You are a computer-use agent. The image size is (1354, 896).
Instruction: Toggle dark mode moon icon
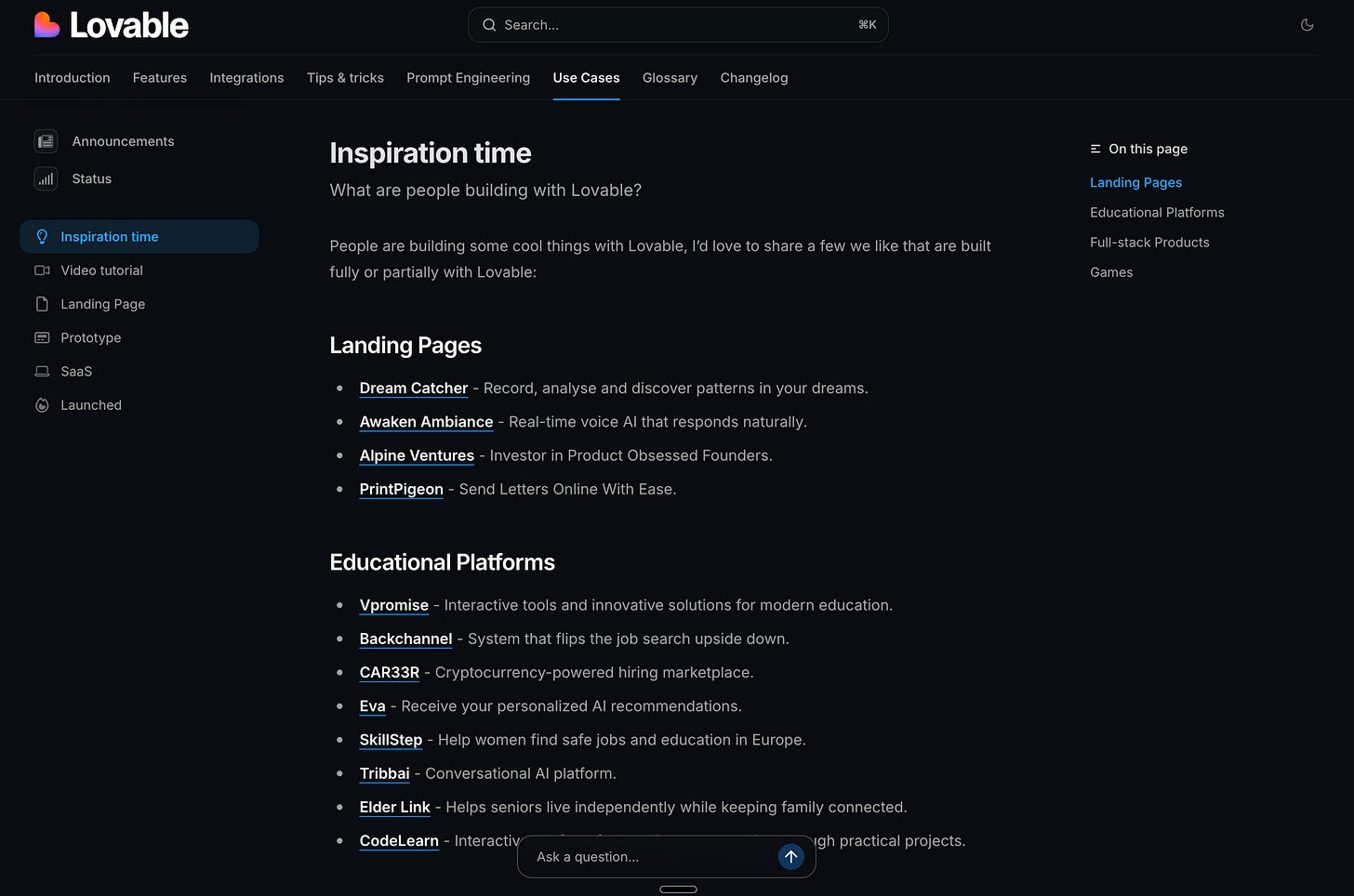tap(1307, 25)
